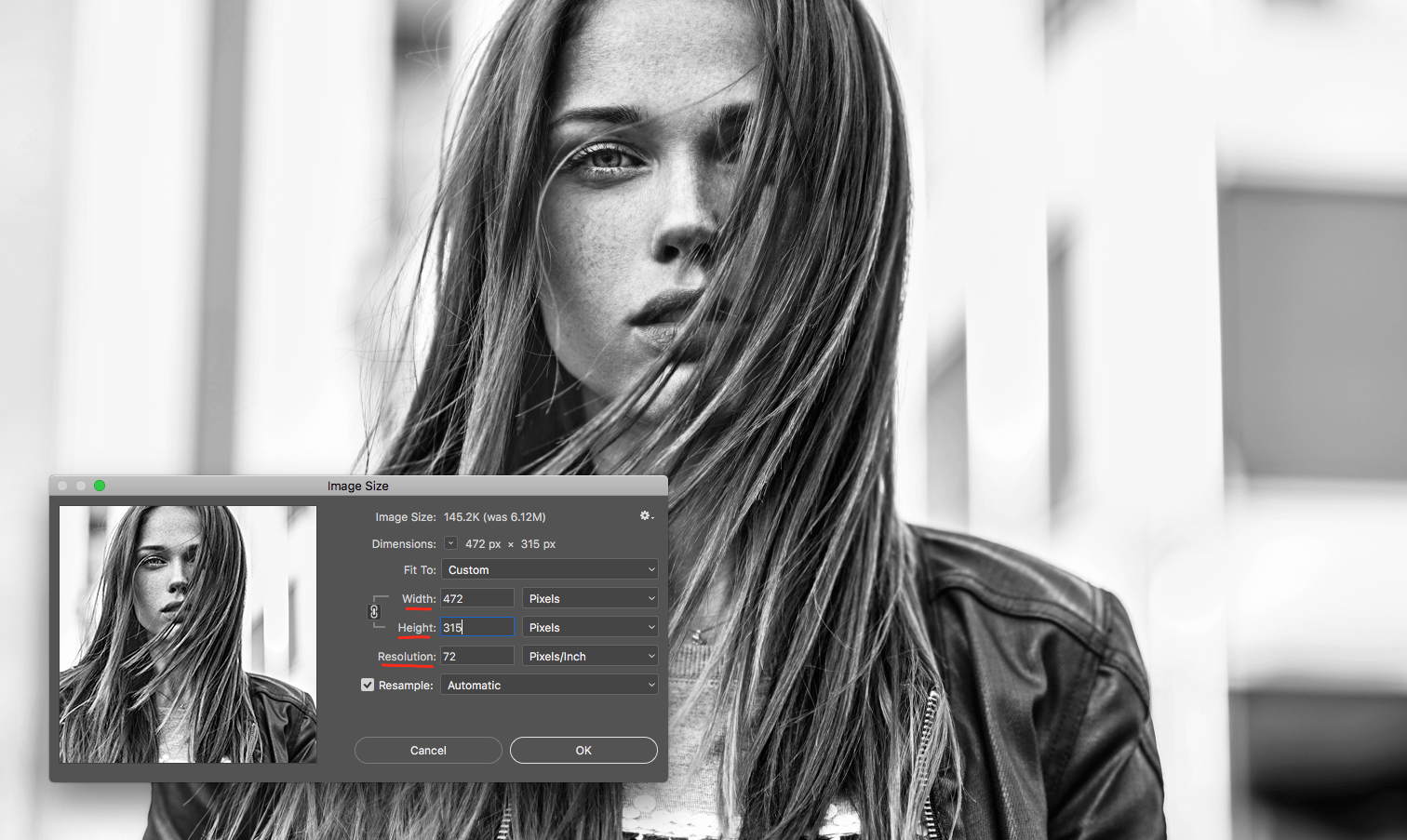
Task: Click the green zoom button of Image Size dialog
Action: coord(100,486)
